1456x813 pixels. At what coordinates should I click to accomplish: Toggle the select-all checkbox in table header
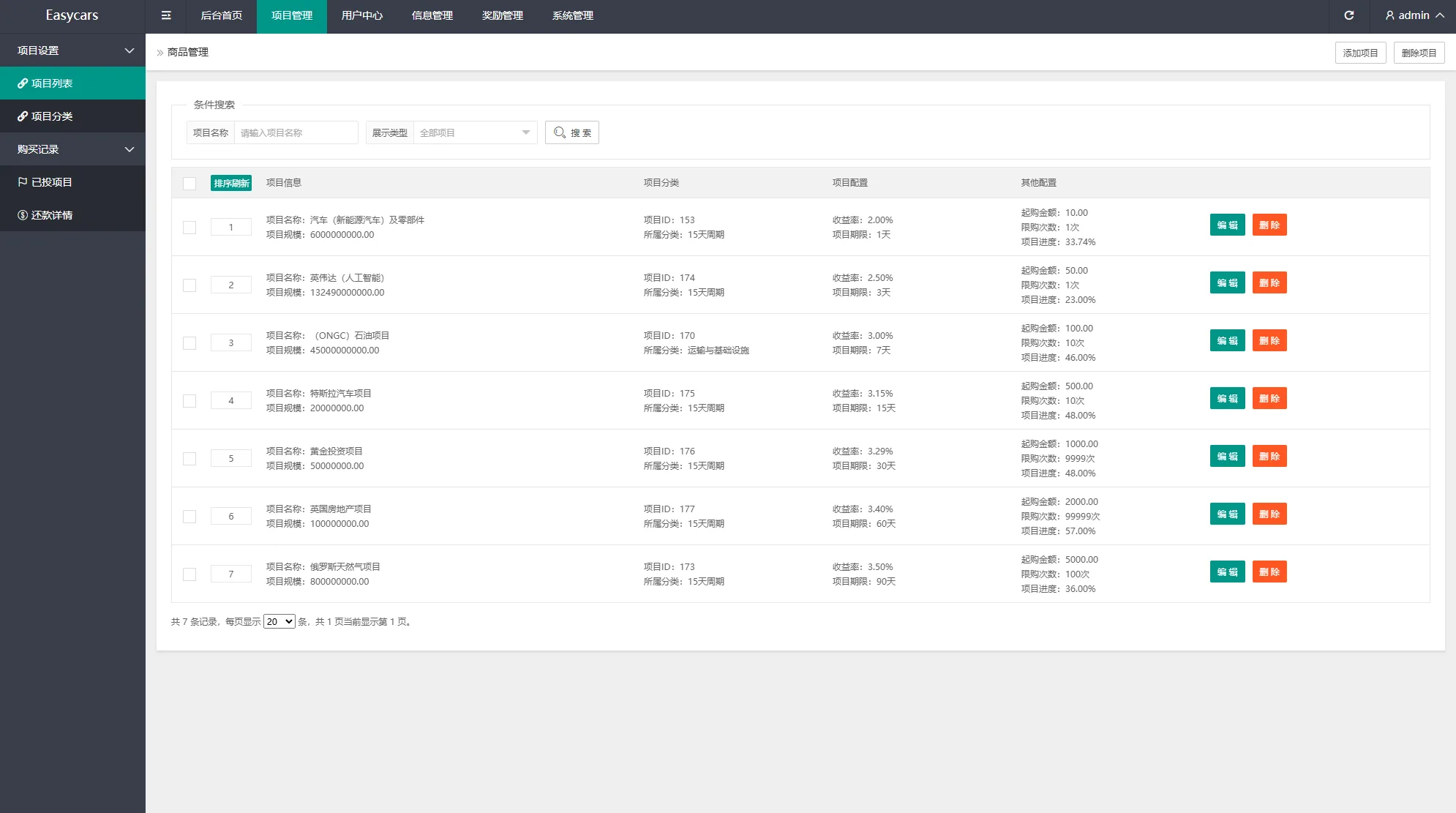(x=189, y=183)
